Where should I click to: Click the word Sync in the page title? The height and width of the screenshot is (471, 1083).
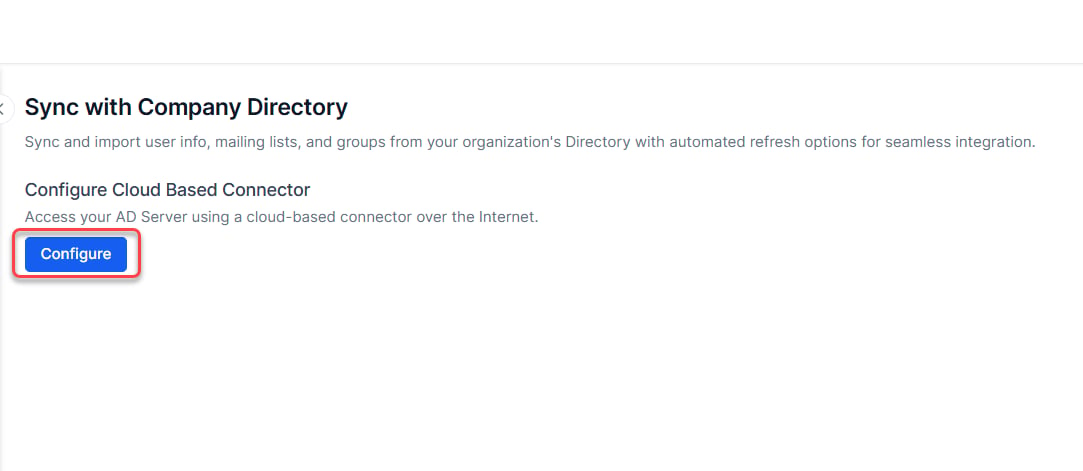pos(50,108)
